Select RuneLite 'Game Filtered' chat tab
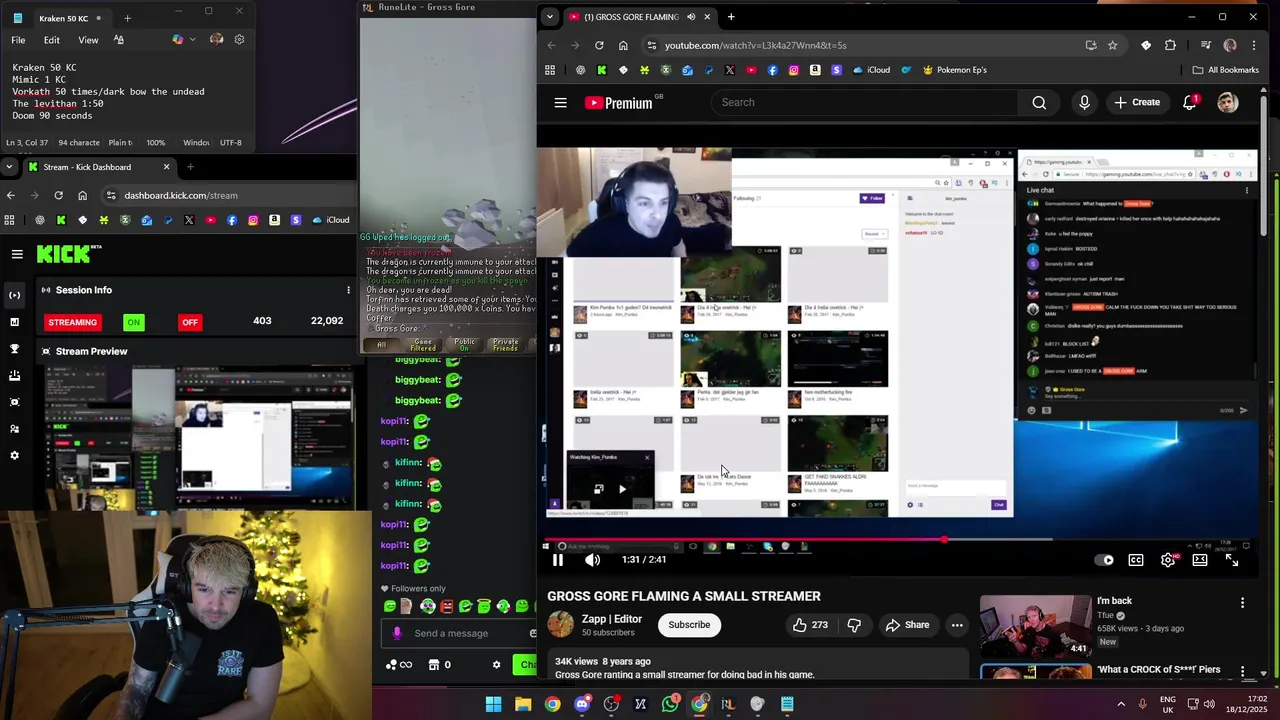 click(x=423, y=345)
